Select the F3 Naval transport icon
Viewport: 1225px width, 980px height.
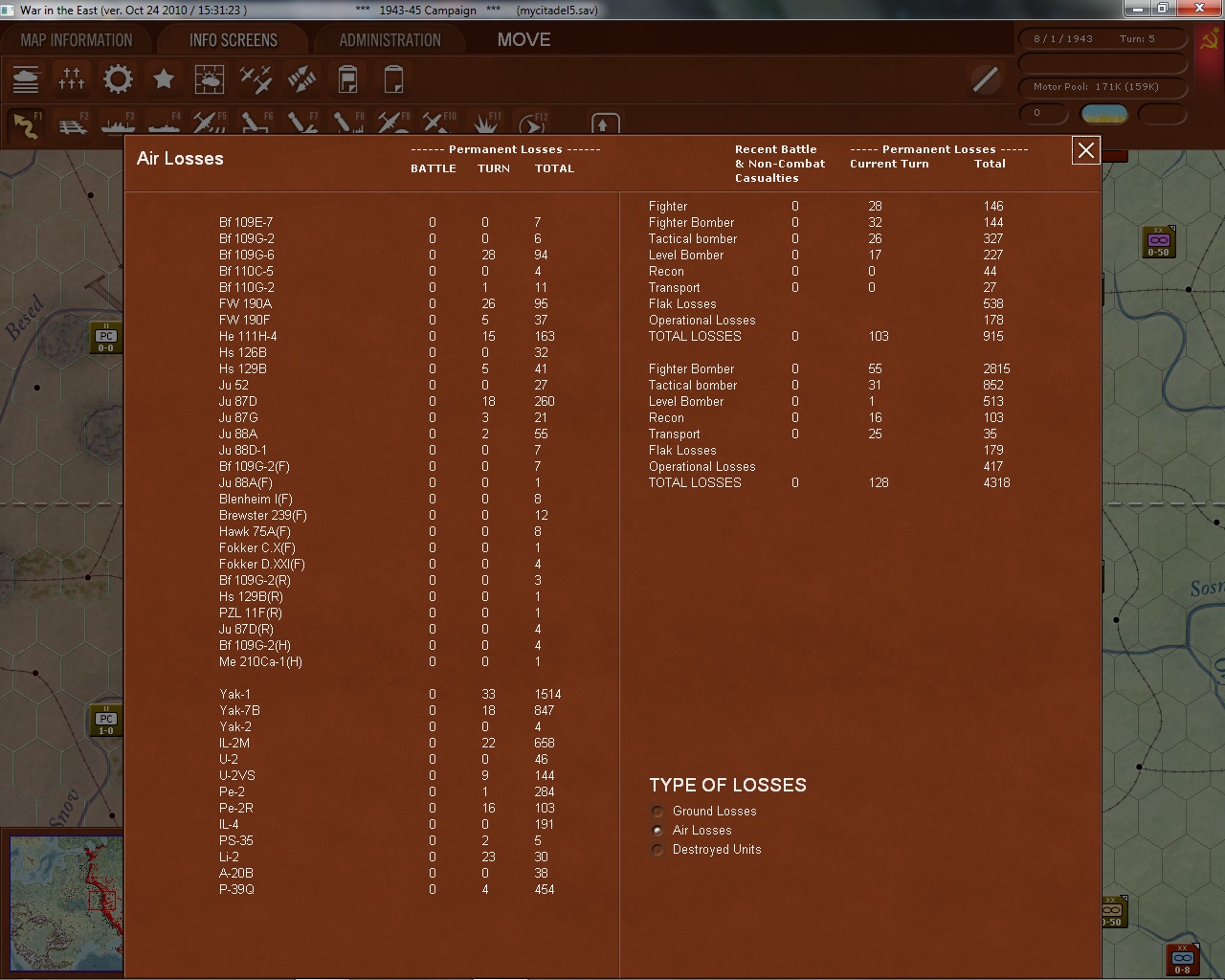click(x=118, y=125)
